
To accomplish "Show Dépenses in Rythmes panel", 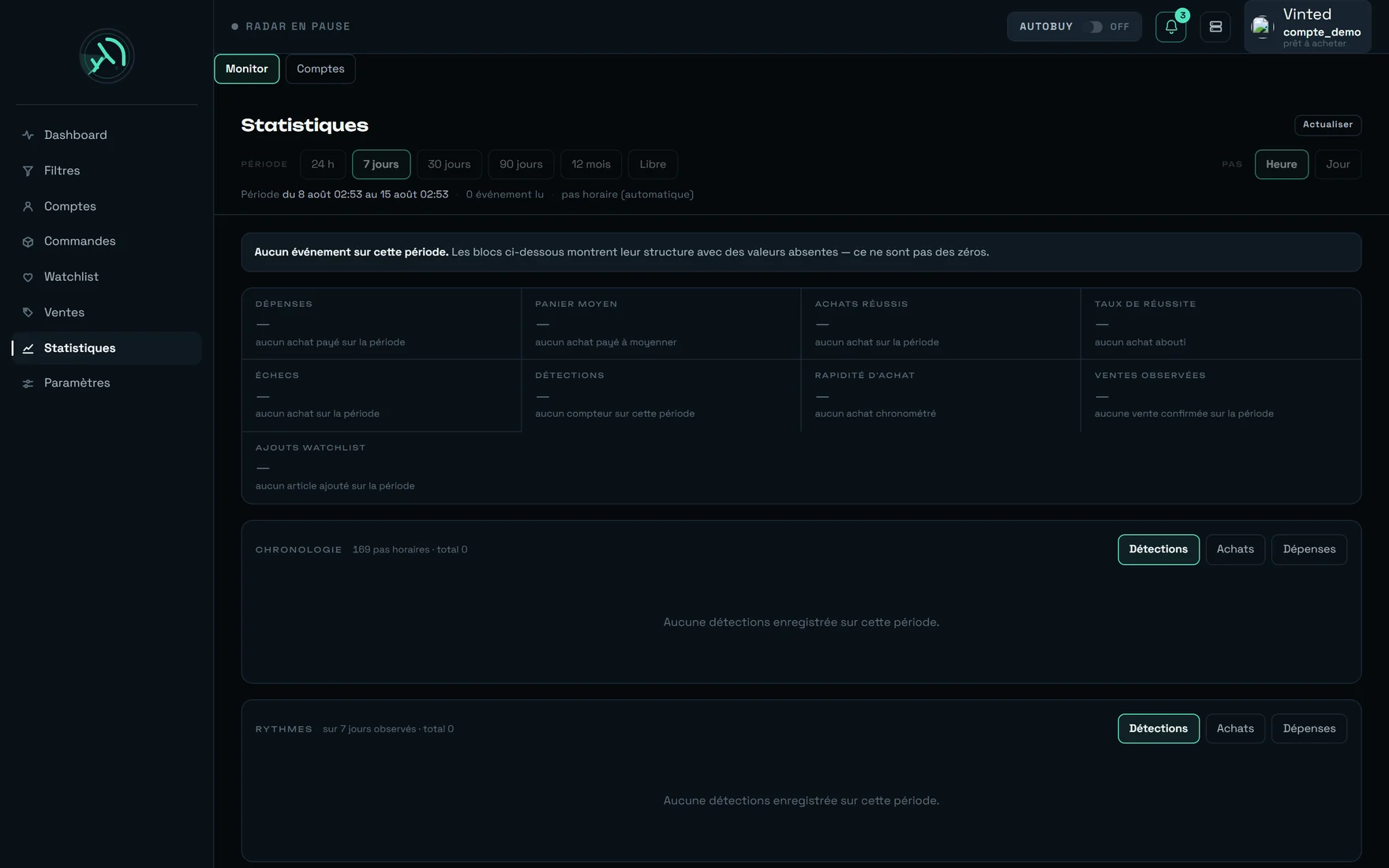I will click(1309, 728).
